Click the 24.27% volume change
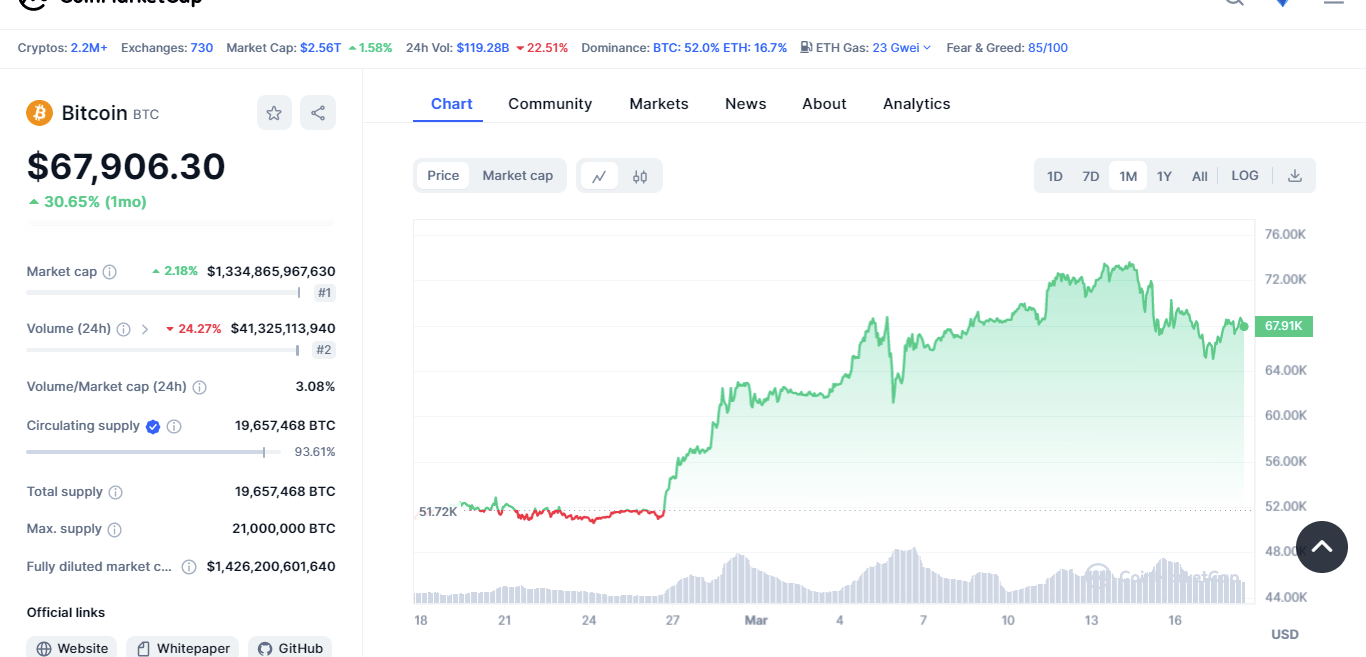Viewport: 1366px width, 657px height. [194, 329]
